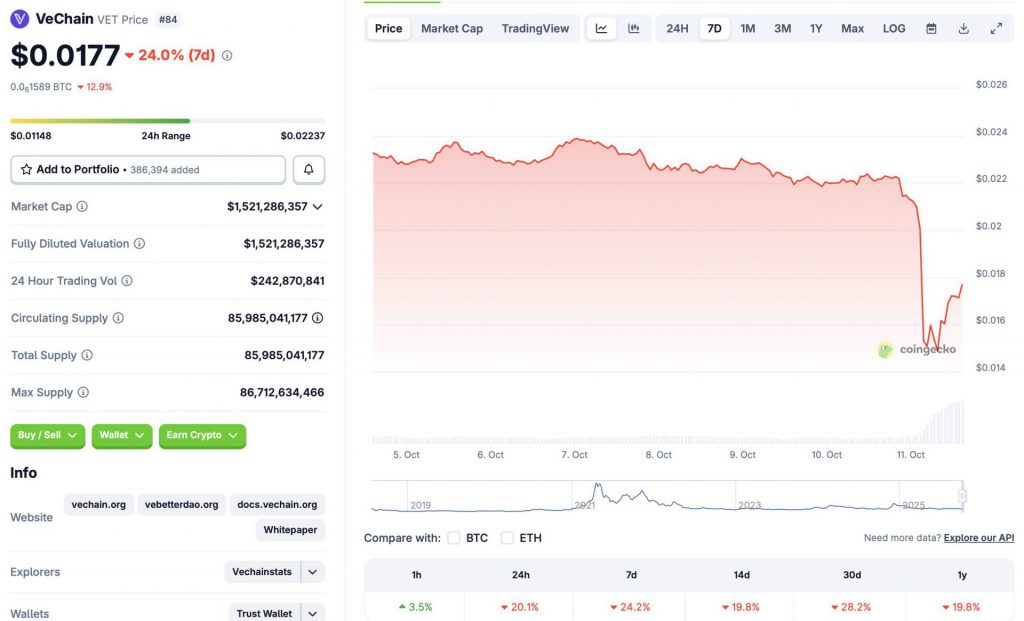Expand chart to fullscreen
Image resolution: width=1024 pixels, height=621 pixels.
point(996,28)
